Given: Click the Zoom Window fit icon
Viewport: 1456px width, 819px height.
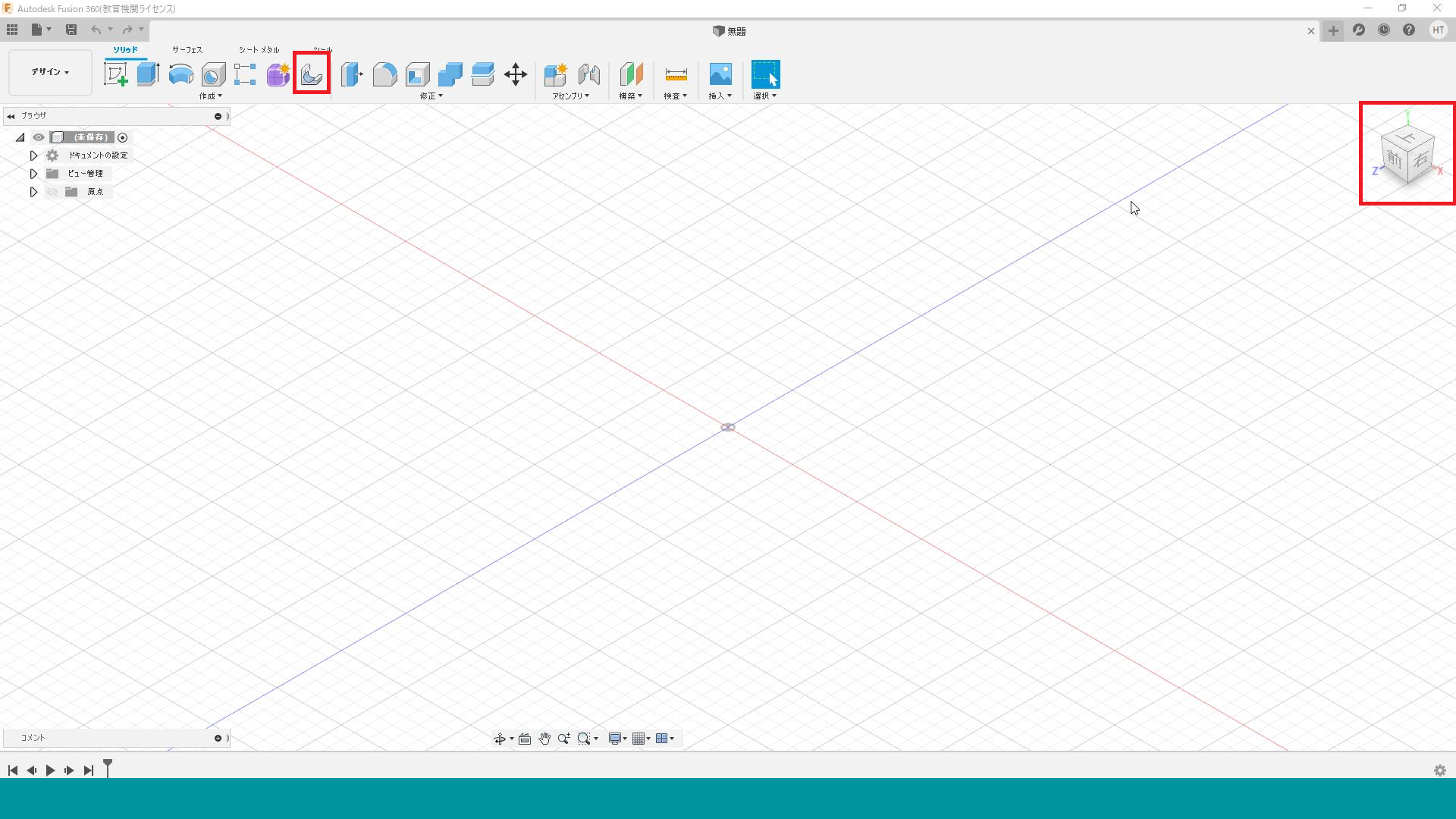Looking at the screenshot, I should (583, 739).
